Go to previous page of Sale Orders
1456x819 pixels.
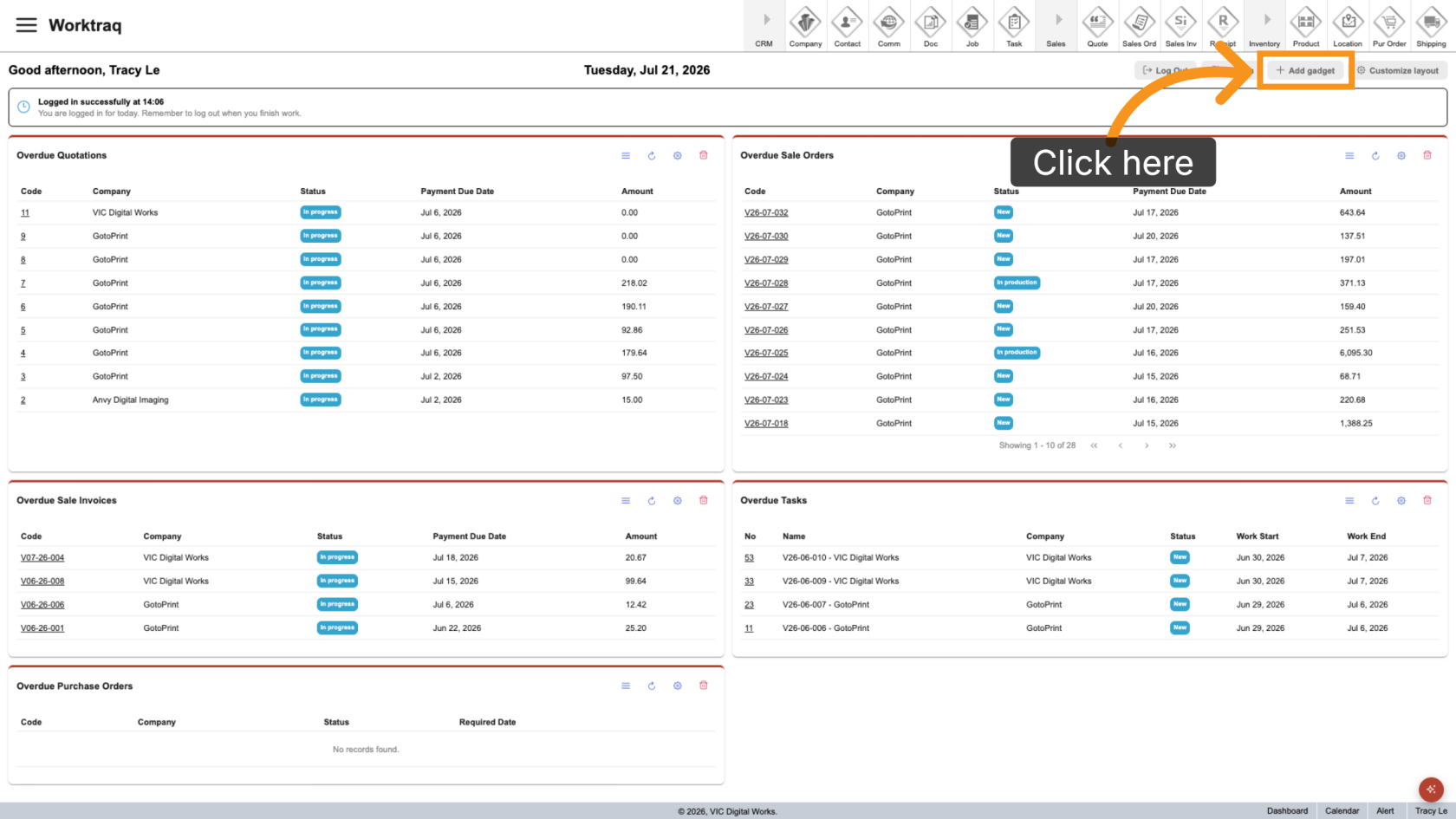coord(1121,445)
